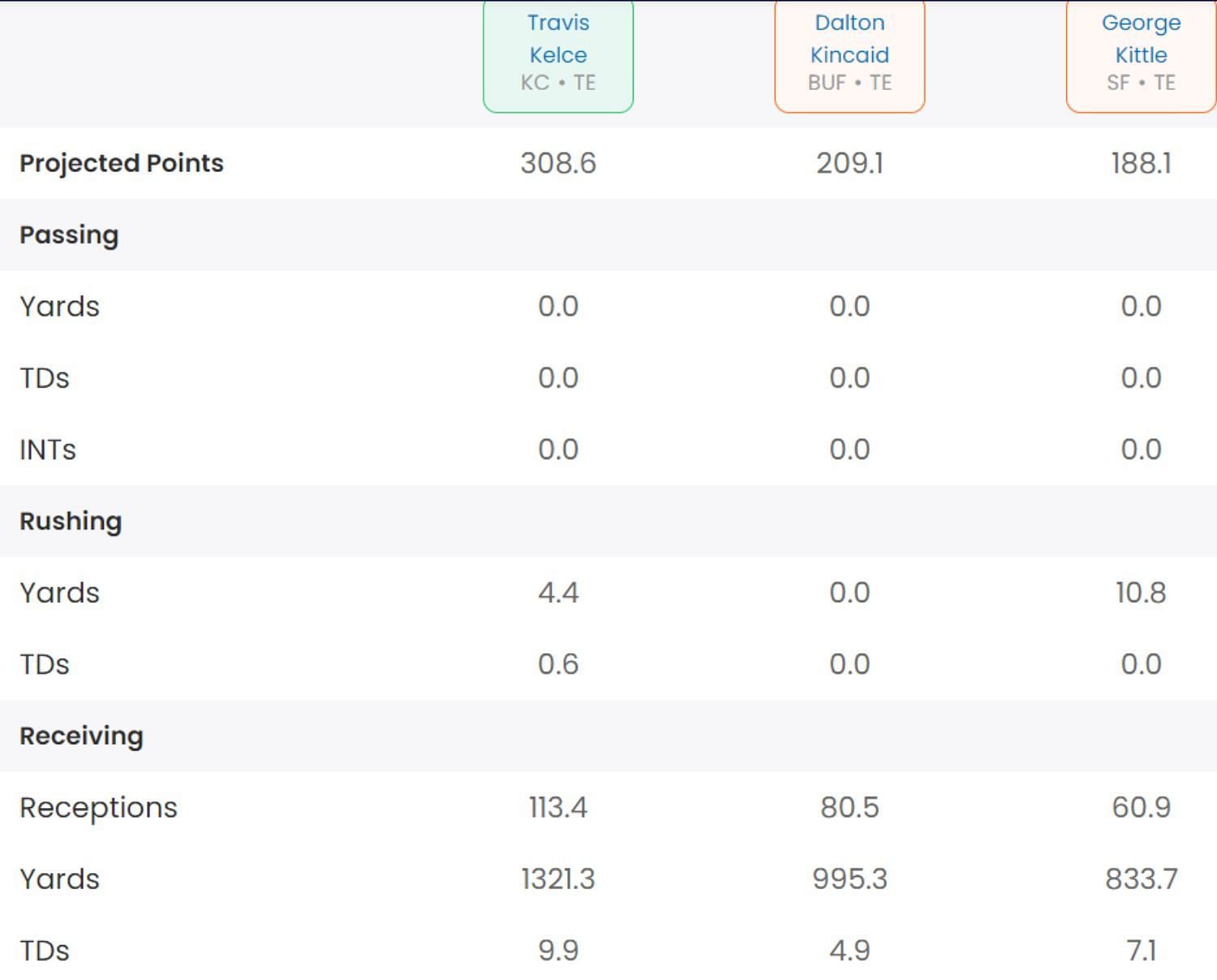This screenshot has width=1217, height=980.
Task: Select Kincaid's 209.1 projected points
Action: [849, 163]
